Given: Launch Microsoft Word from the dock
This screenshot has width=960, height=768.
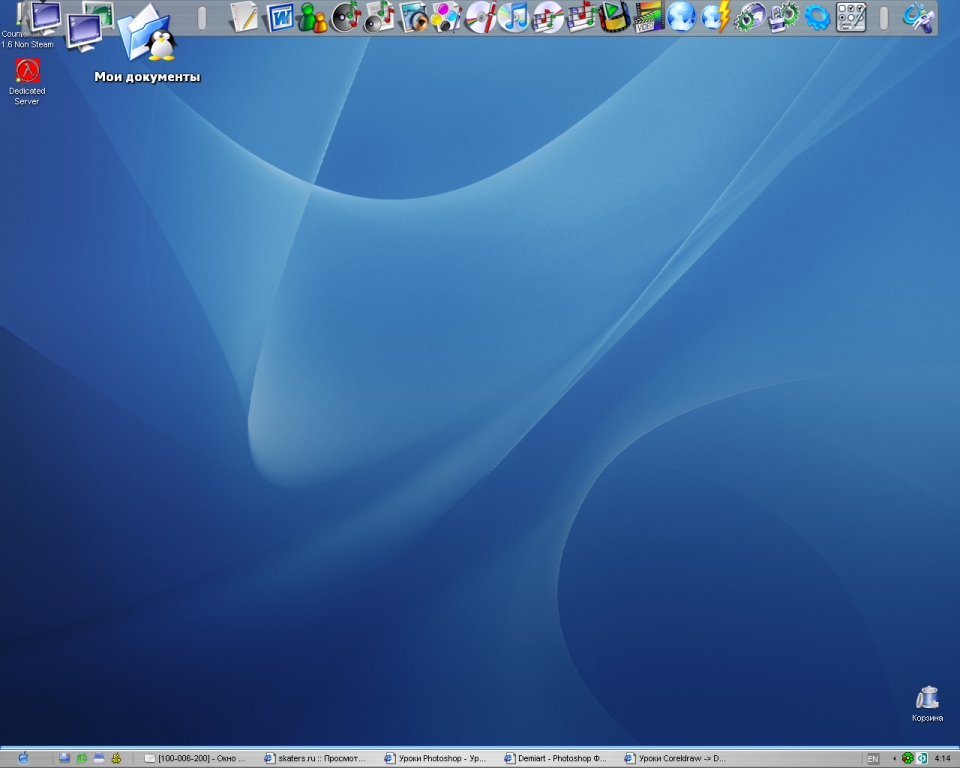Looking at the screenshot, I should click(279, 17).
